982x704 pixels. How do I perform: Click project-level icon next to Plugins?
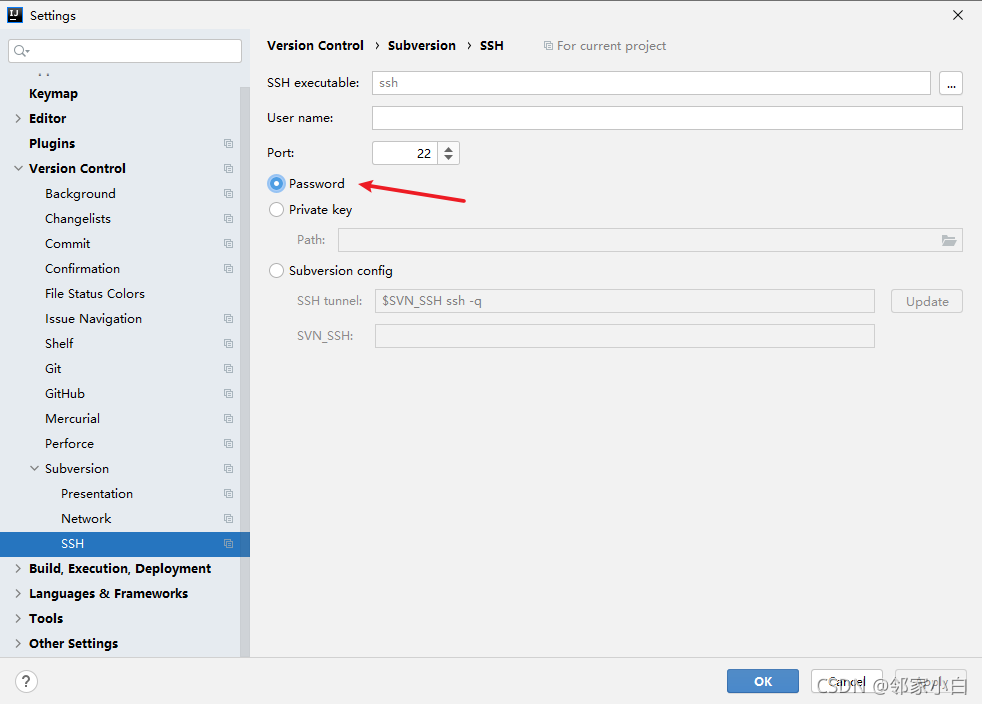229,143
